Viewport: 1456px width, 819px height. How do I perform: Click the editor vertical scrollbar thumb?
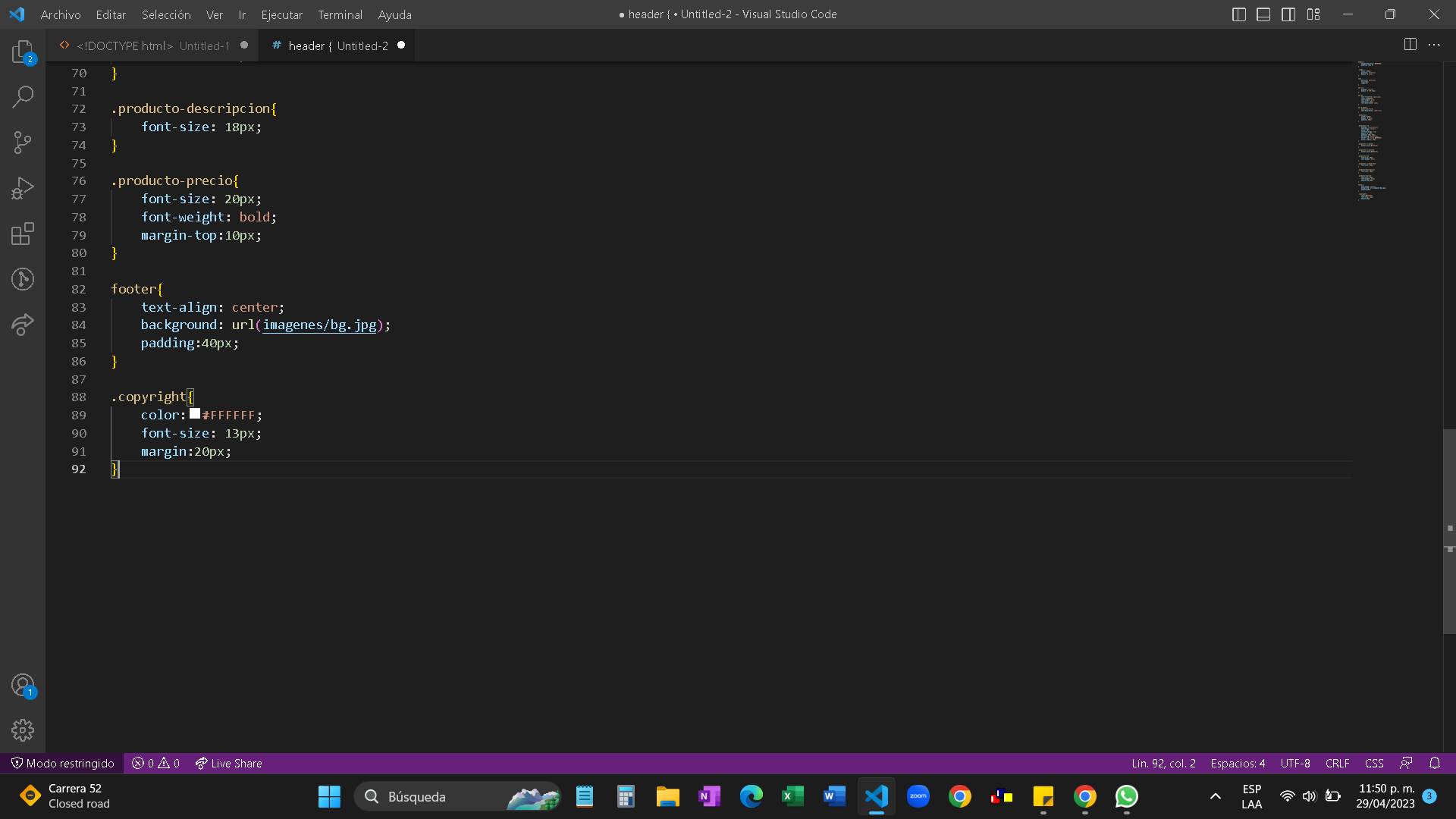(x=1449, y=531)
